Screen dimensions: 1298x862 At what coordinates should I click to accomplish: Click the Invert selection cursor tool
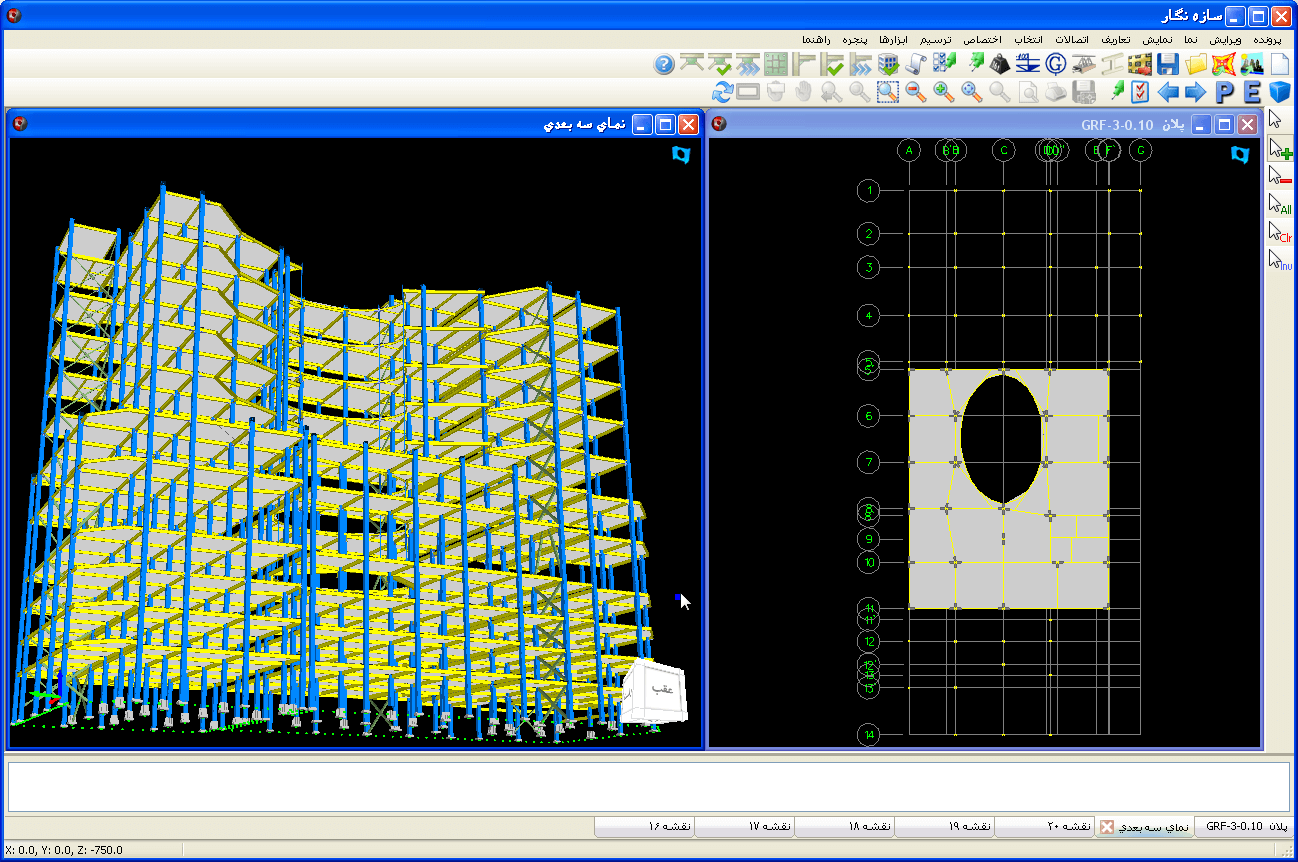(x=1280, y=261)
